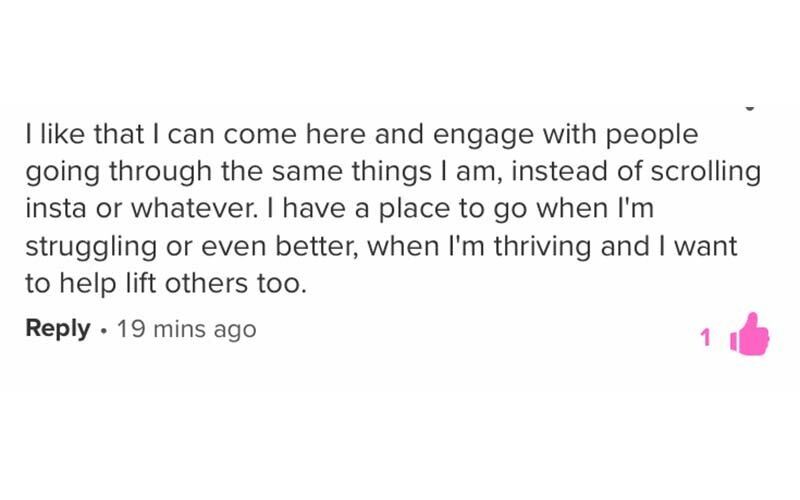Image resolution: width=800 pixels, height=500 pixels.
Task: Click the "19 mins ago" timestamp
Action: click(x=186, y=329)
